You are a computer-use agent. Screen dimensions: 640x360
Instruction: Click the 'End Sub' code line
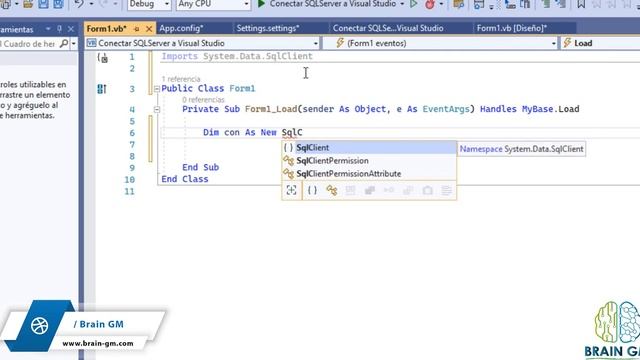(x=200, y=167)
